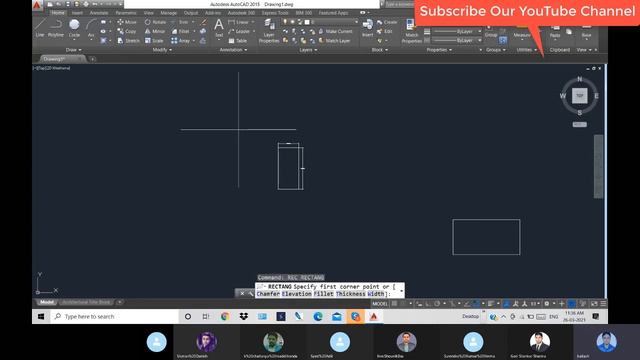Expand the Properties panel
This screenshot has width=640, height=360.
439,50
